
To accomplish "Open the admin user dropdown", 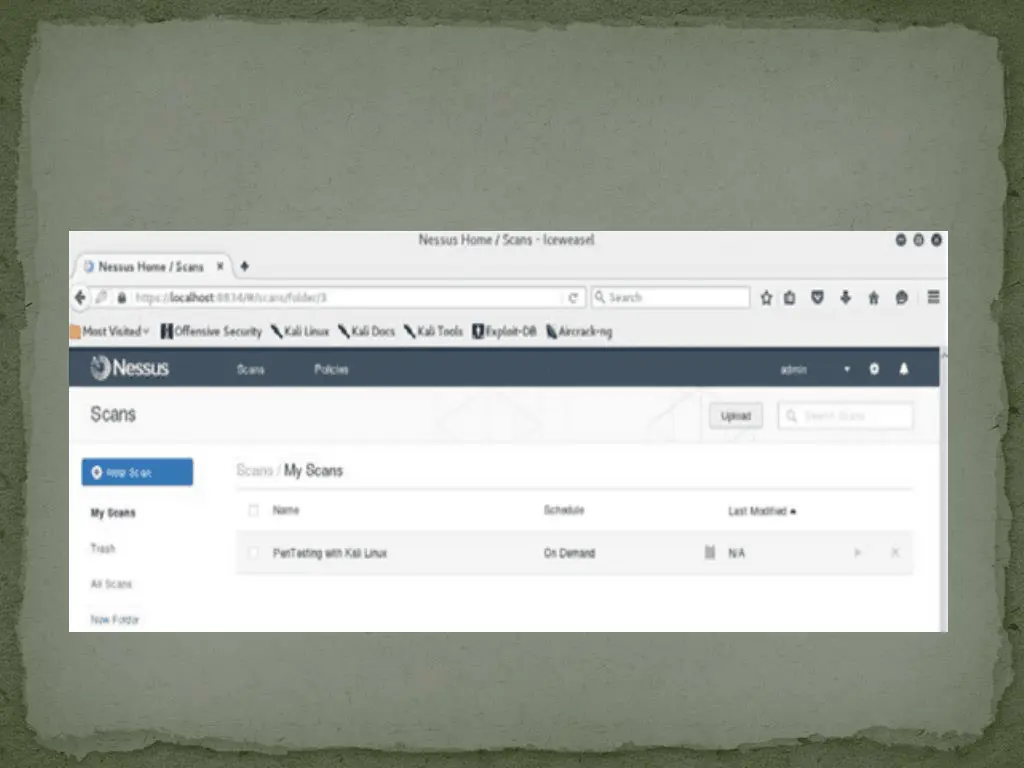I will 816,370.
